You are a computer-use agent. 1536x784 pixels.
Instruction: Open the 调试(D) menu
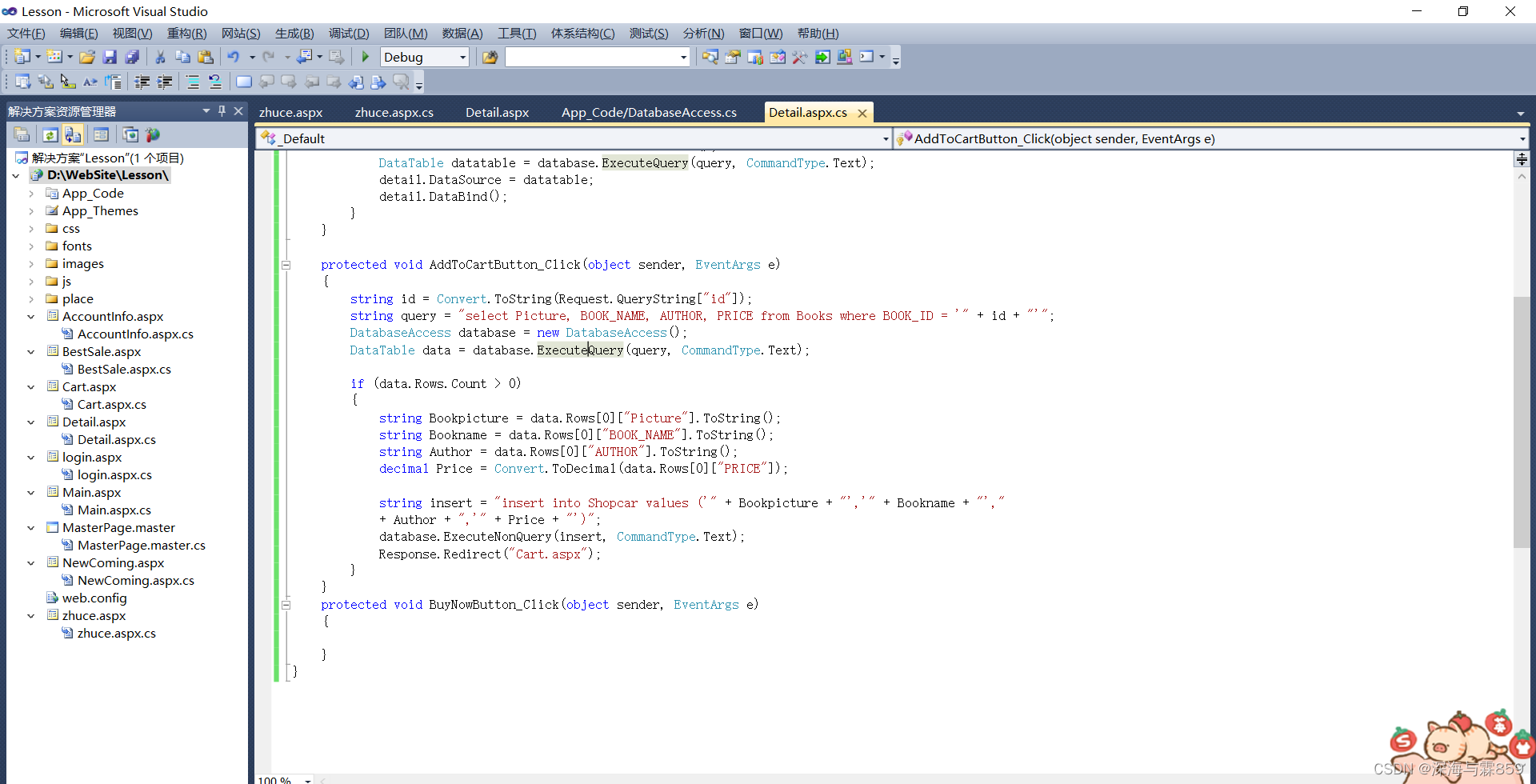[347, 34]
